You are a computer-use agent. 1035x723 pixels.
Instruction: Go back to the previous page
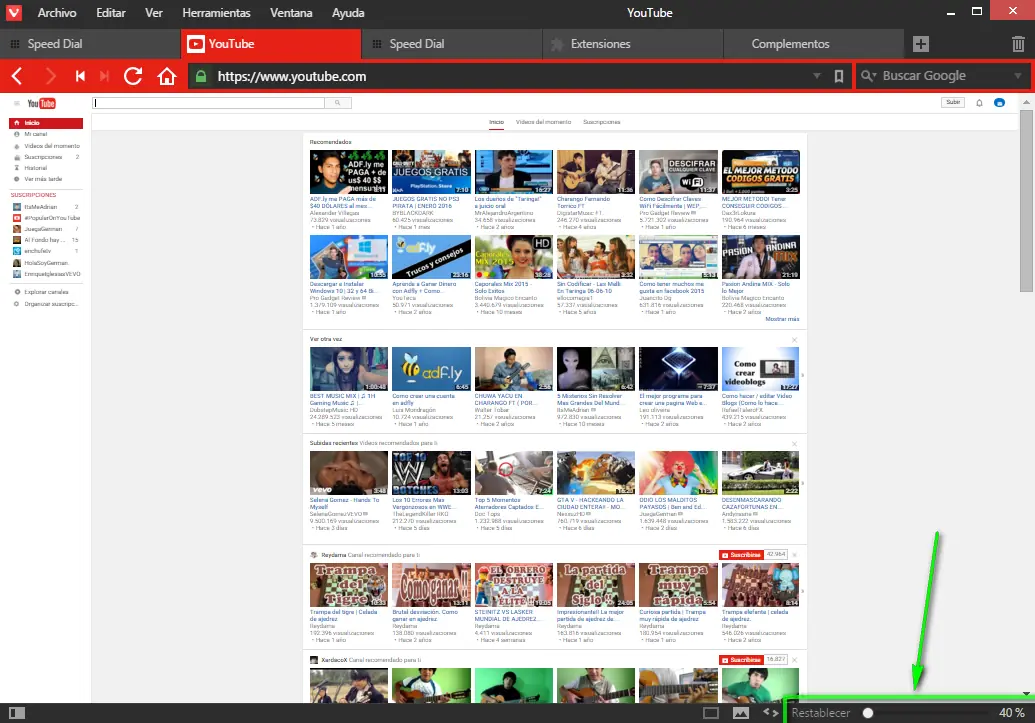pyautogui.click(x=17, y=76)
